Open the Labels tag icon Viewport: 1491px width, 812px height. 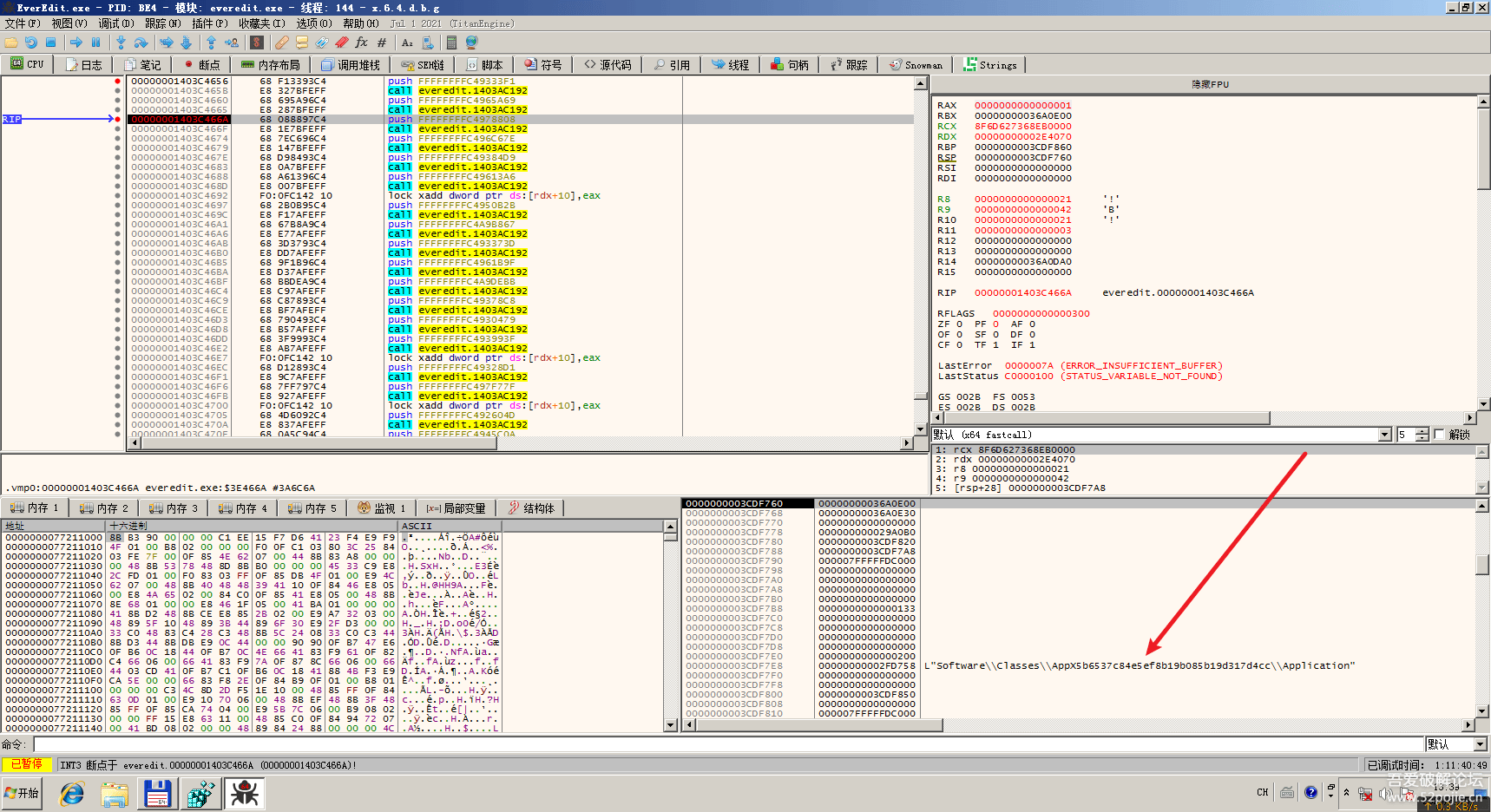tap(322, 43)
